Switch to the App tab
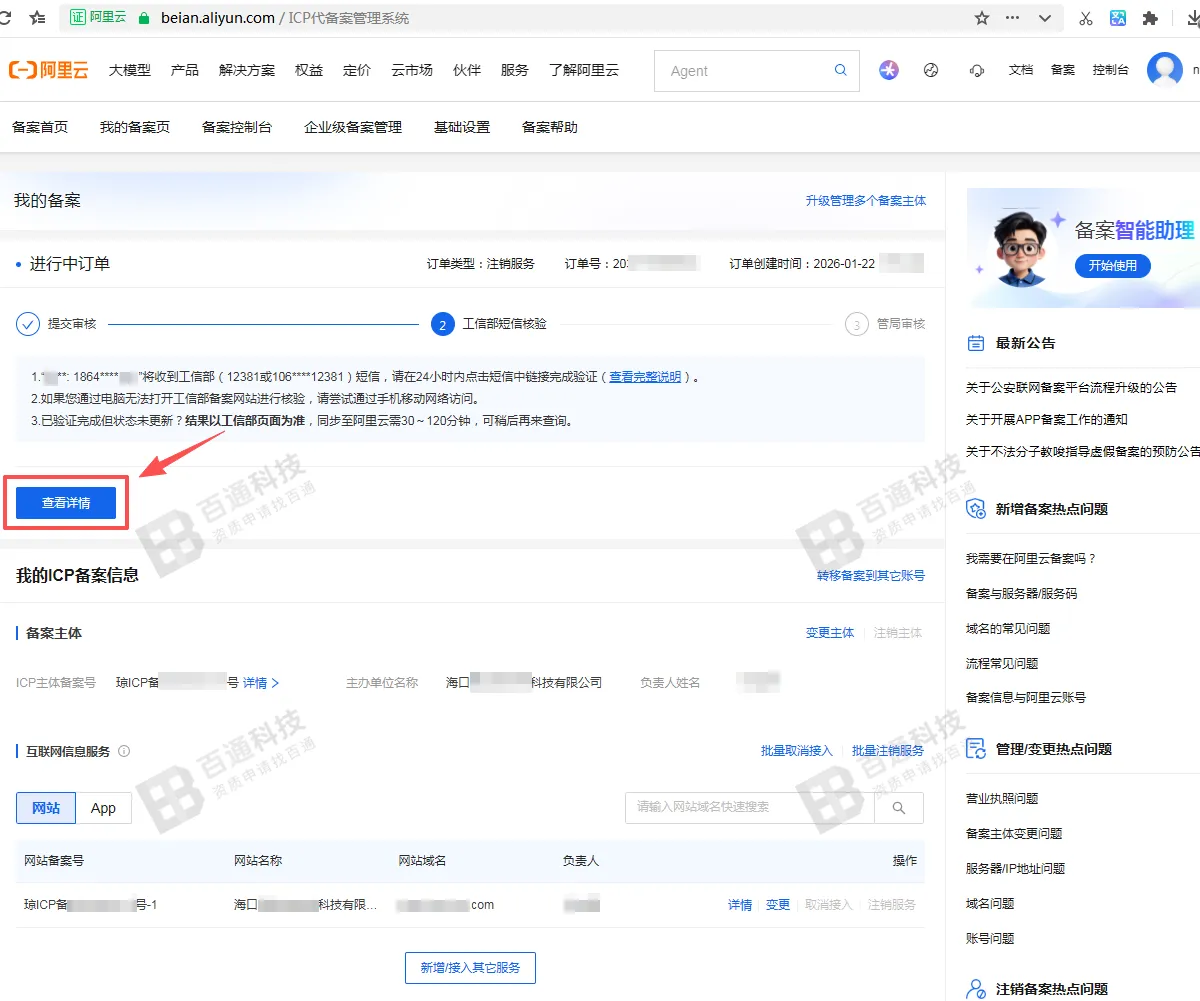Image resolution: width=1200 pixels, height=1001 pixels. (104, 807)
